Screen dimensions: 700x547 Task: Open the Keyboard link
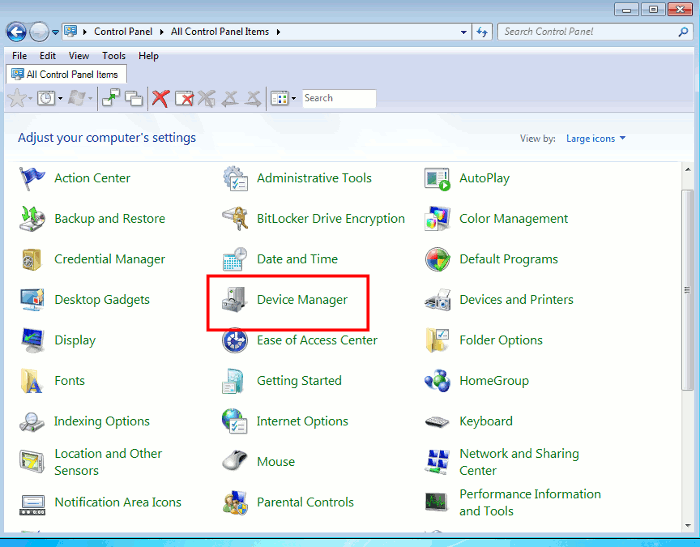coord(486,421)
